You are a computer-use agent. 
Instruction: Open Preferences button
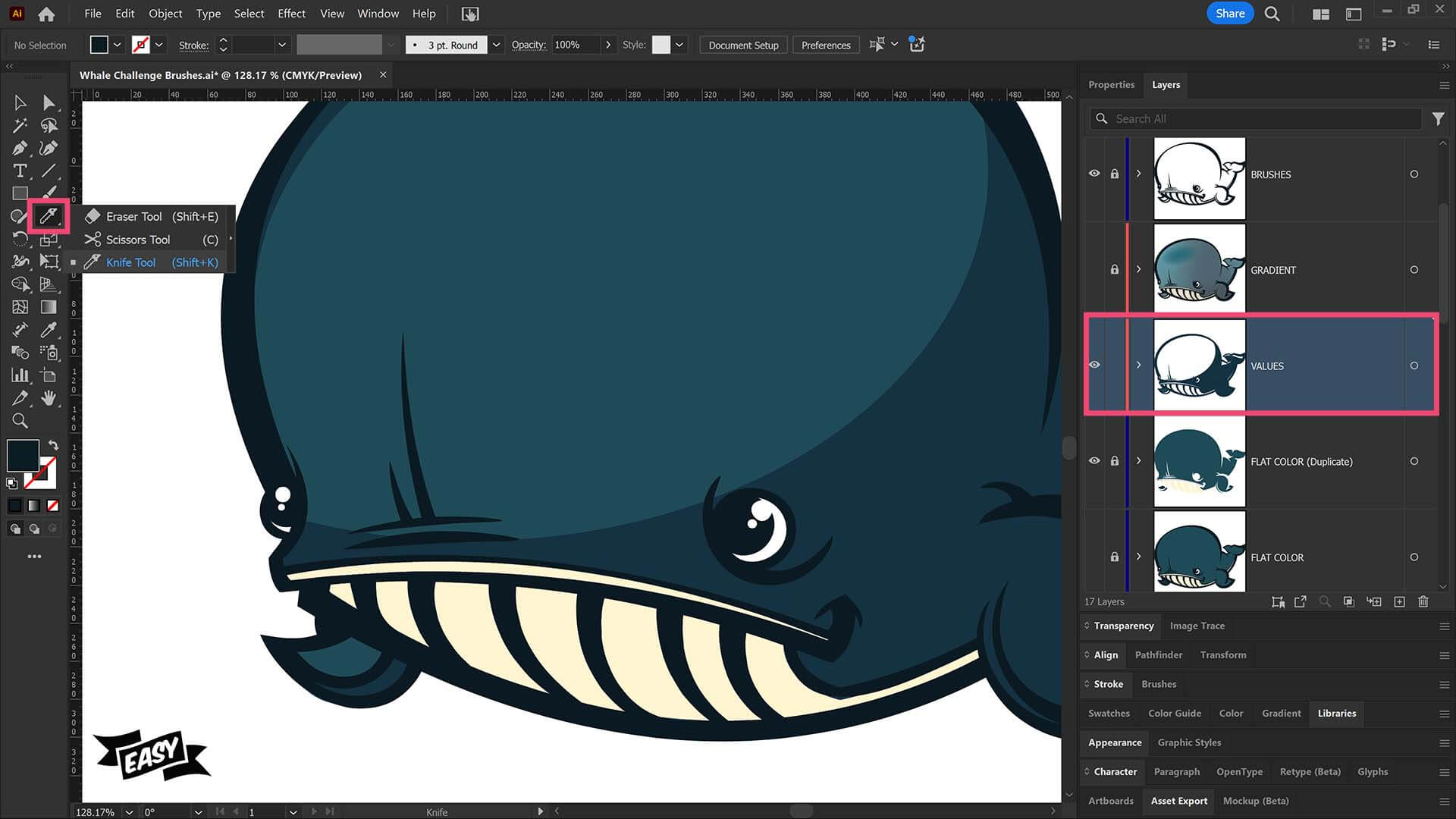[826, 45]
